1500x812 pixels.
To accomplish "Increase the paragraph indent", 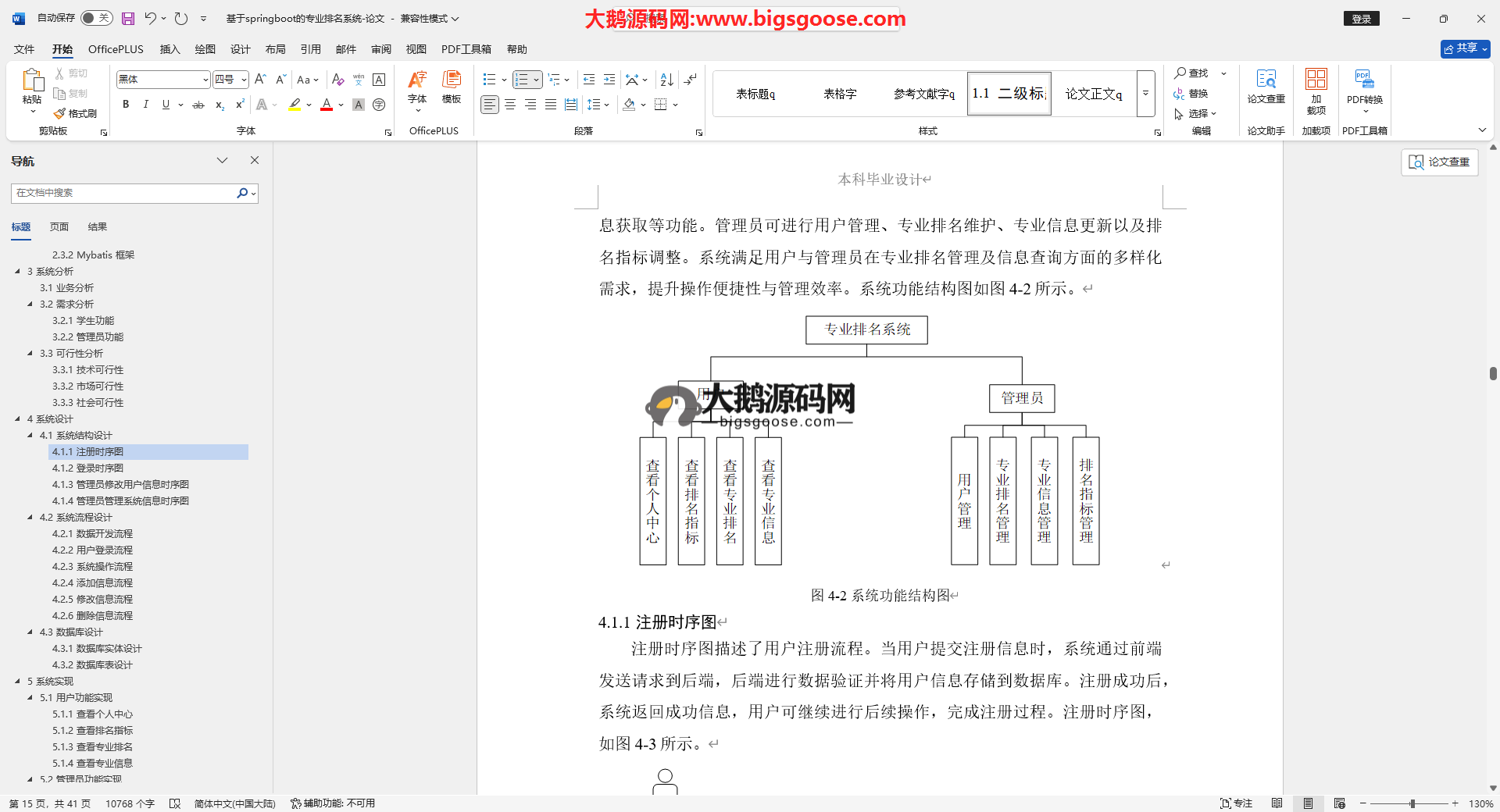I will click(x=609, y=80).
